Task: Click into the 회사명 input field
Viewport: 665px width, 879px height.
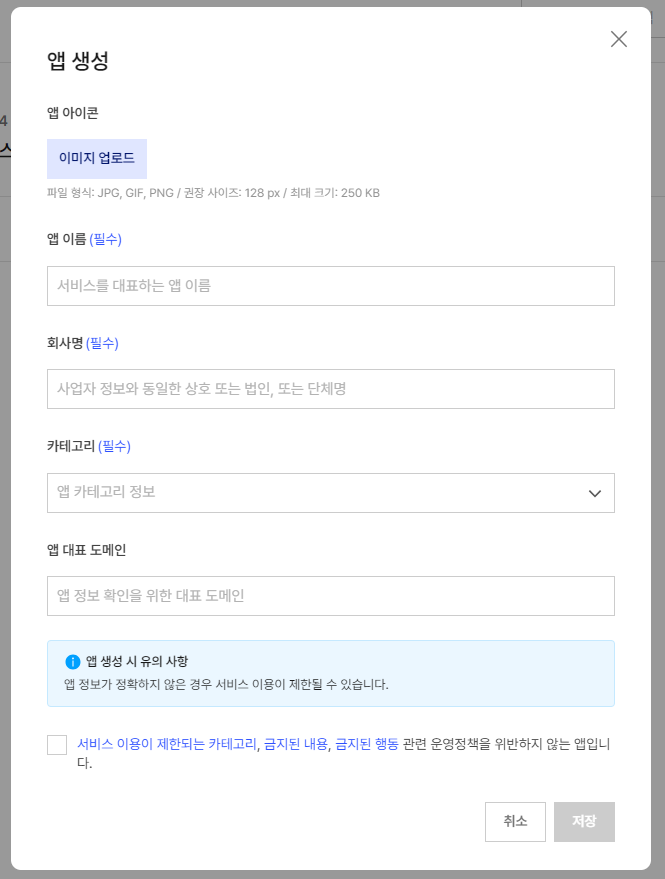Action: pyautogui.click(x=330, y=389)
